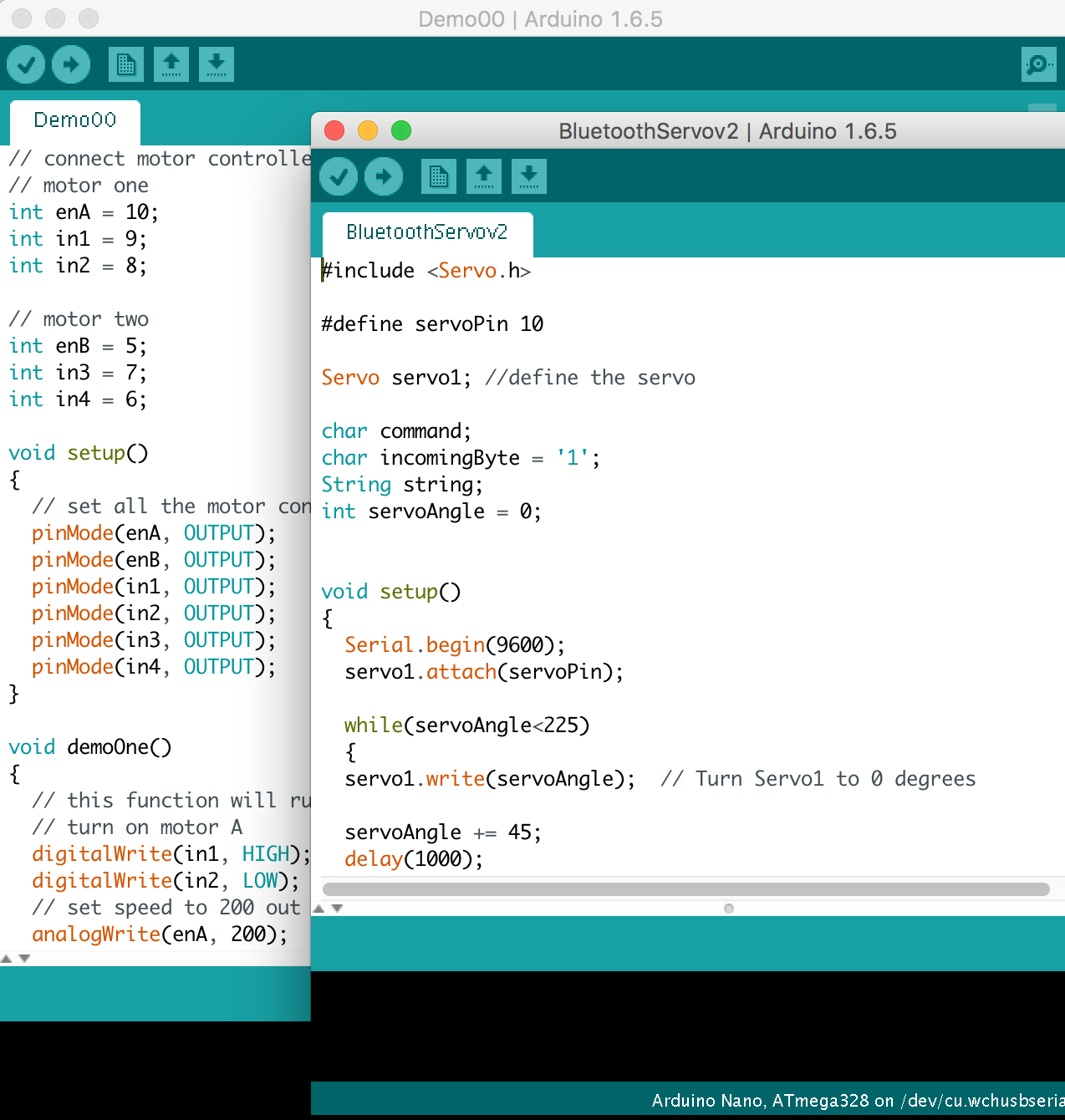The width and height of the screenshot is (1065, 1120).
Task: Minimize BluetoothServov2 window with yellow button
Action: (x=368, y=130)
